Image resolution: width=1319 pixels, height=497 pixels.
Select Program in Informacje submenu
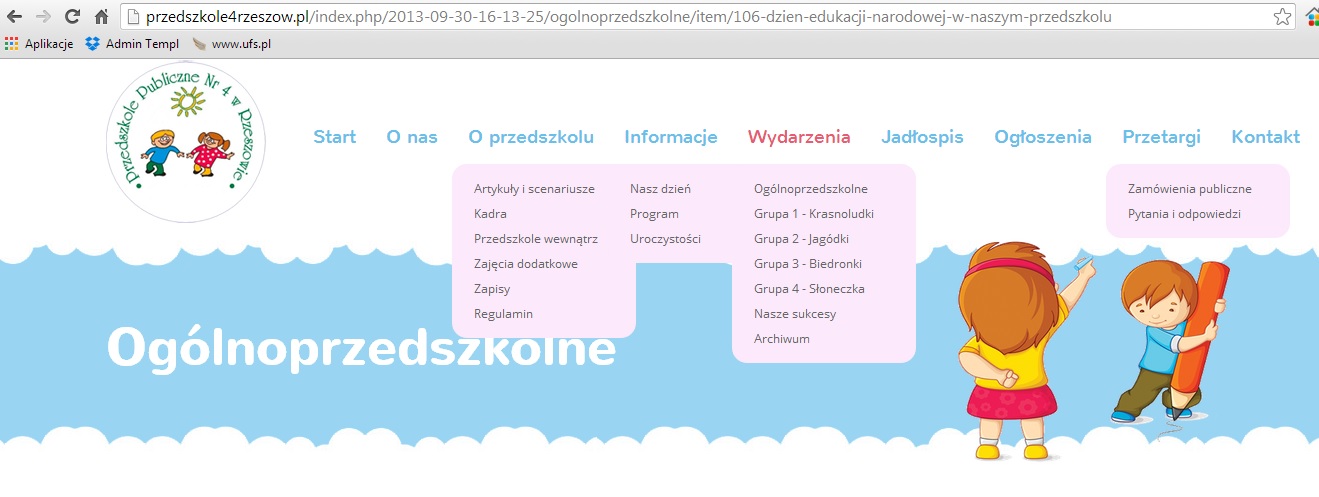pos(654,214)
